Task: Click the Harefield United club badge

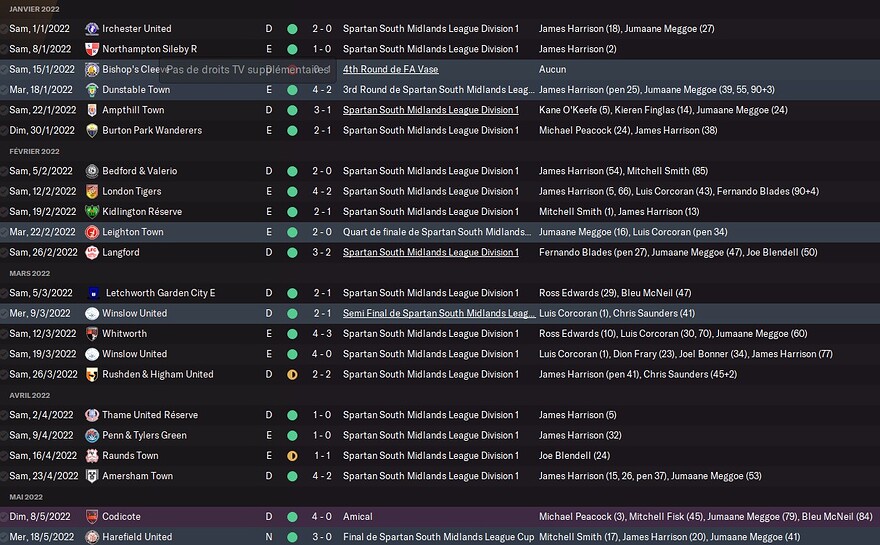Action: [x=92, y=537]
